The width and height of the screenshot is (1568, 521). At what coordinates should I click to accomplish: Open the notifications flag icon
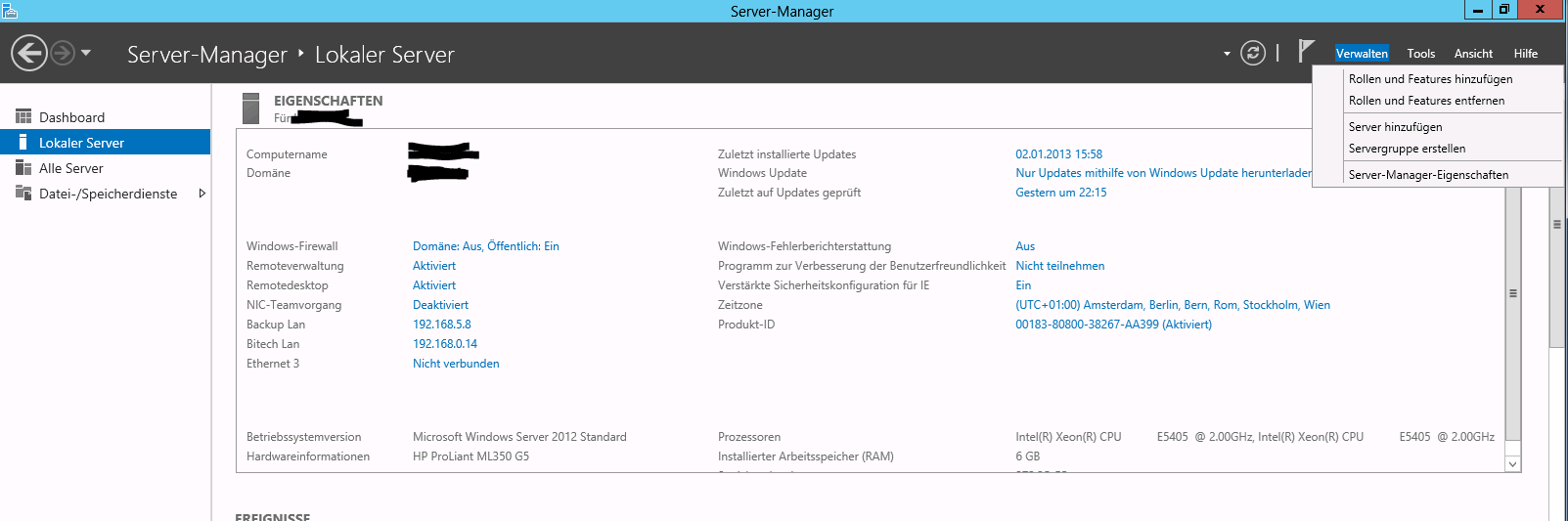pos(1306,51)
